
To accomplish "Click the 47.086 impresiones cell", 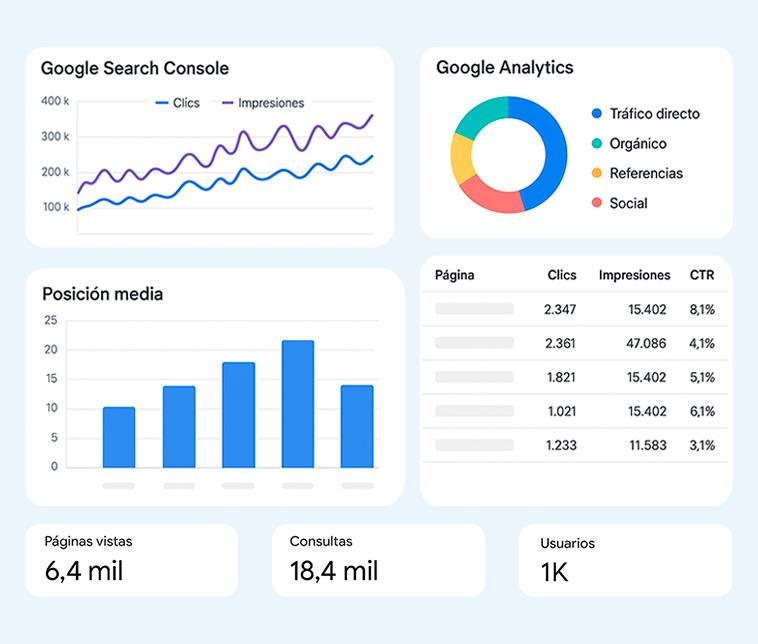I will (x=646, y=343).
